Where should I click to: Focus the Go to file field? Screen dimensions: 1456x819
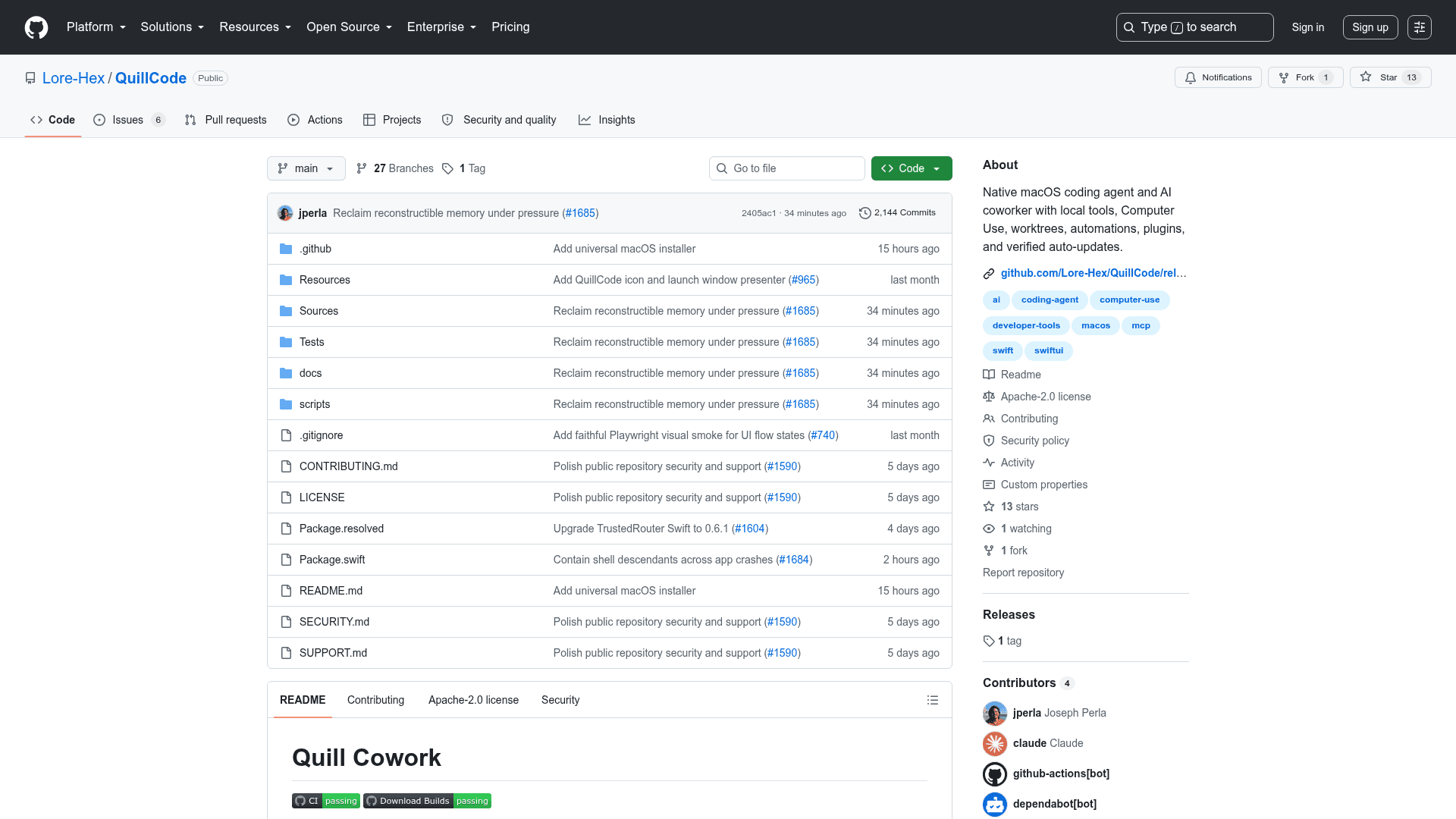coord(787,168)
